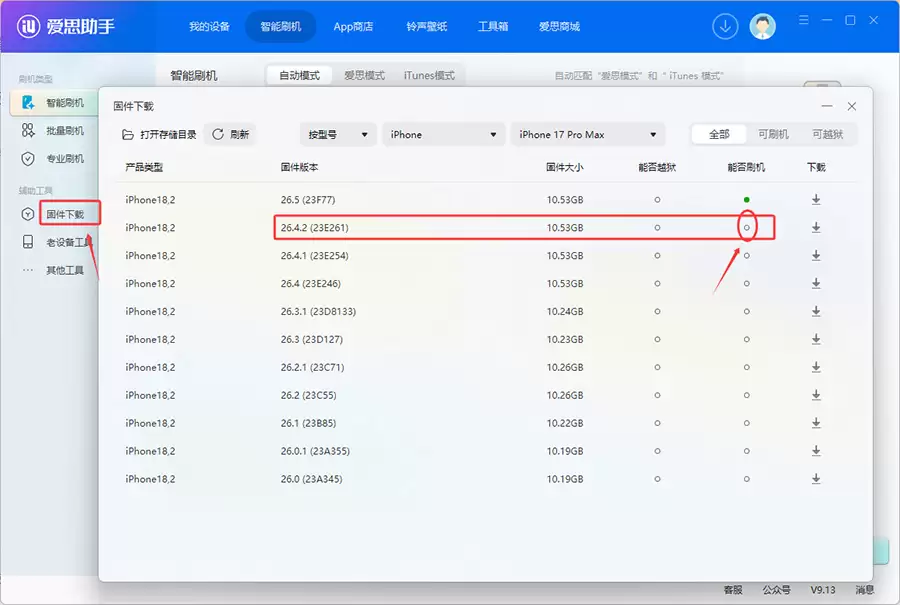
Task: Download firmware 26.2.1 (23C71)
Action: (x=816, y=367)
